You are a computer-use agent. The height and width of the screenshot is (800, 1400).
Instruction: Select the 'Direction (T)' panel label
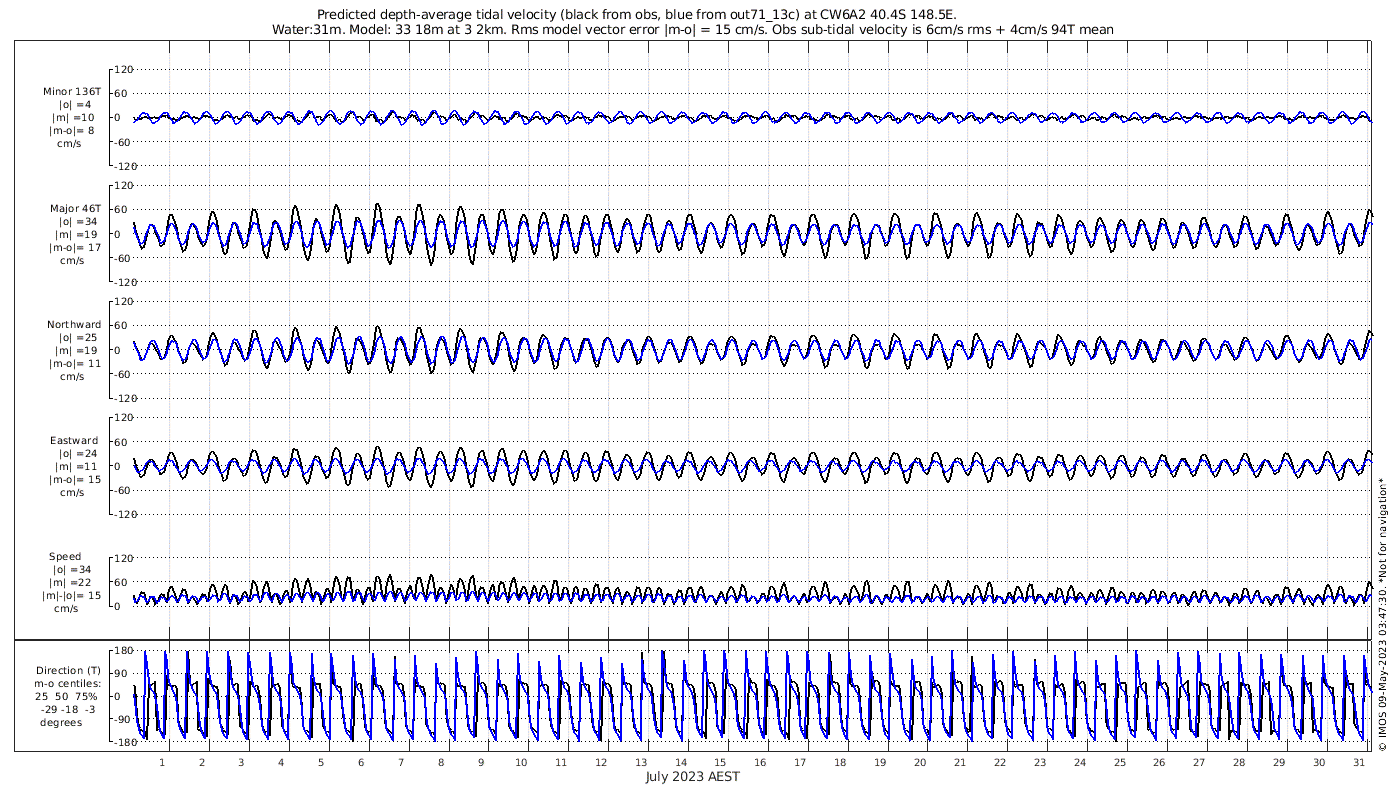click(68, 670)
